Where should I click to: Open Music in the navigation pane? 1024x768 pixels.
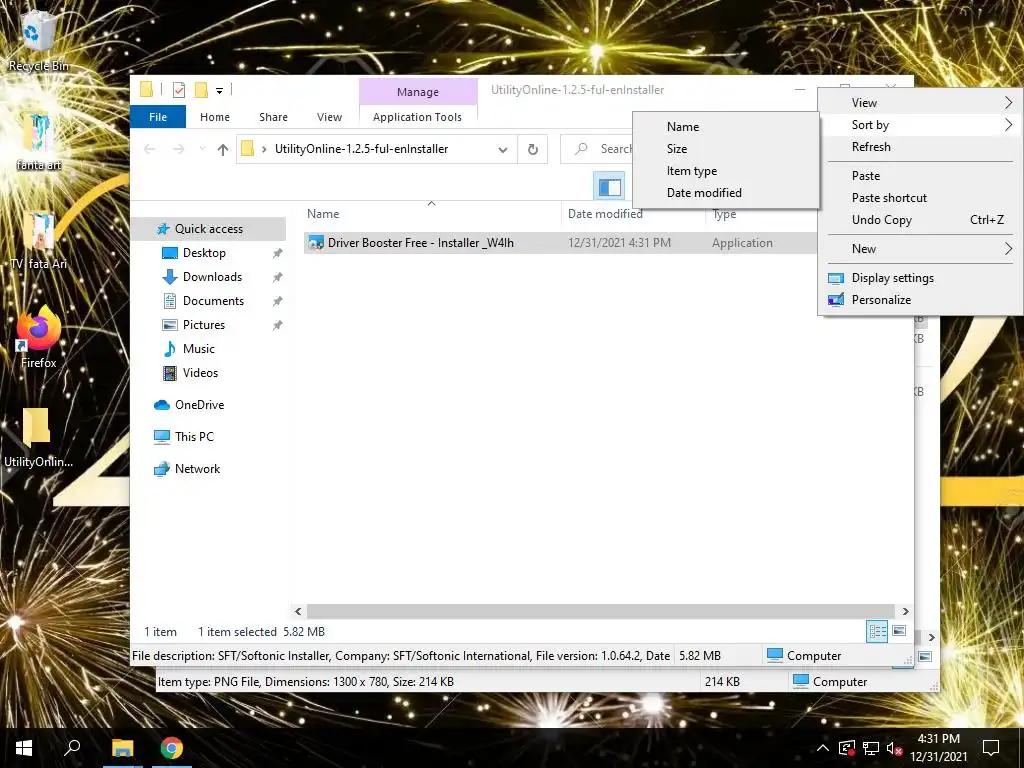pos(199,349)
